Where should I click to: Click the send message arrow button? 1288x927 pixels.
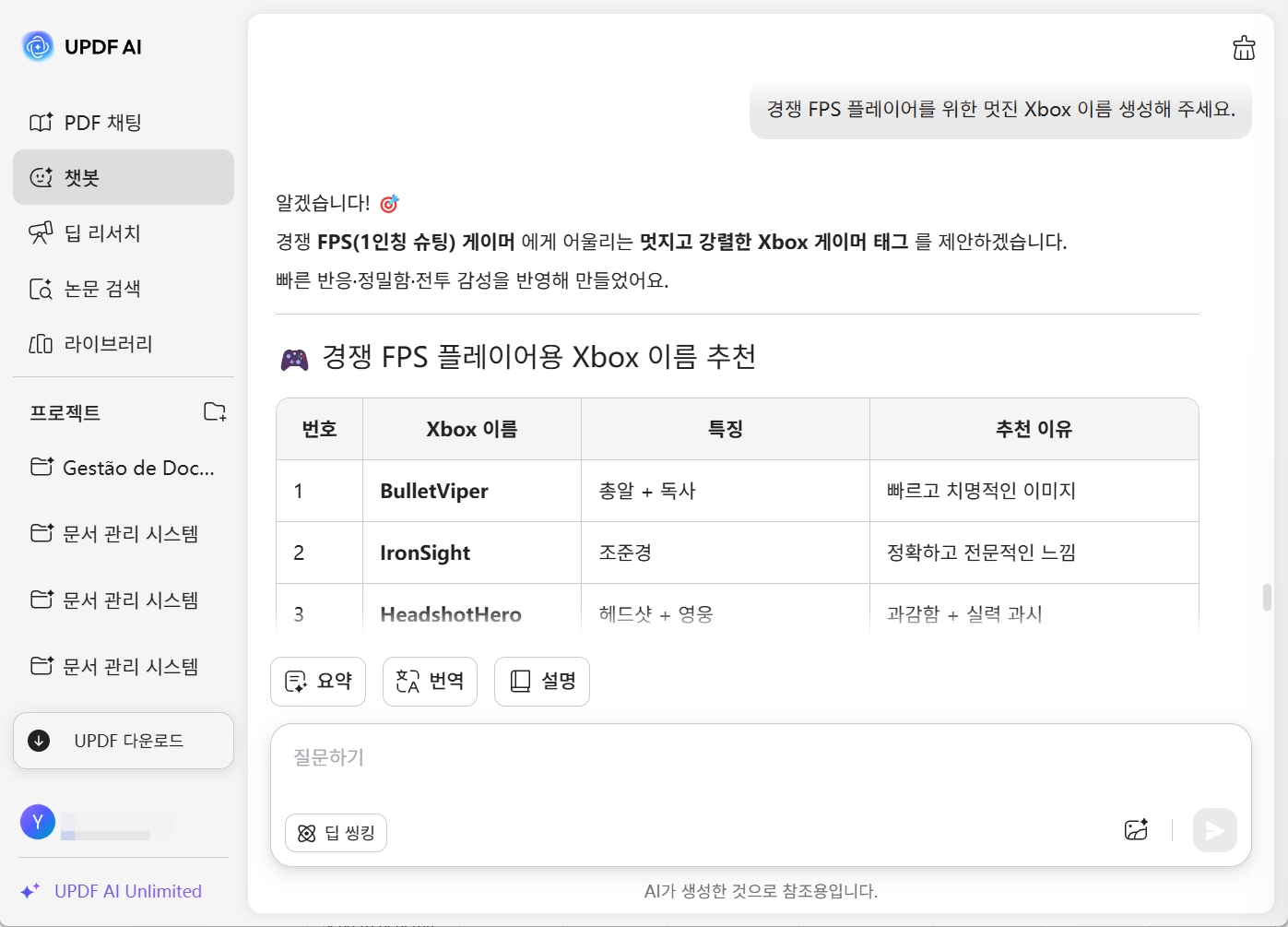tap(1215, 830)
